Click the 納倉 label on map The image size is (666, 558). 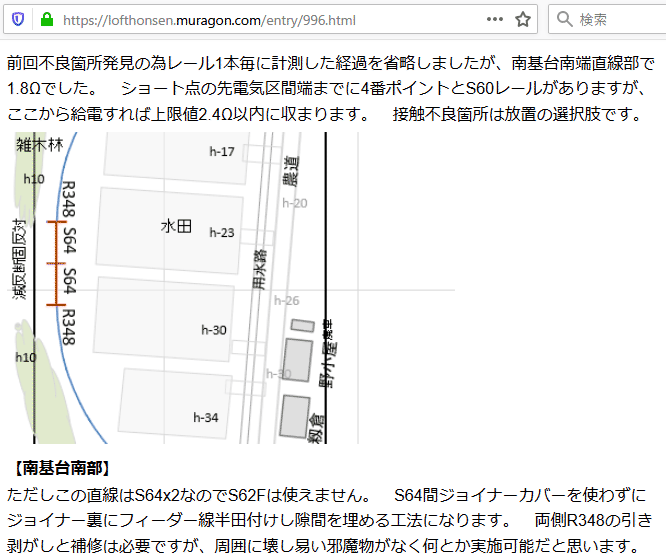pos(316,428)
